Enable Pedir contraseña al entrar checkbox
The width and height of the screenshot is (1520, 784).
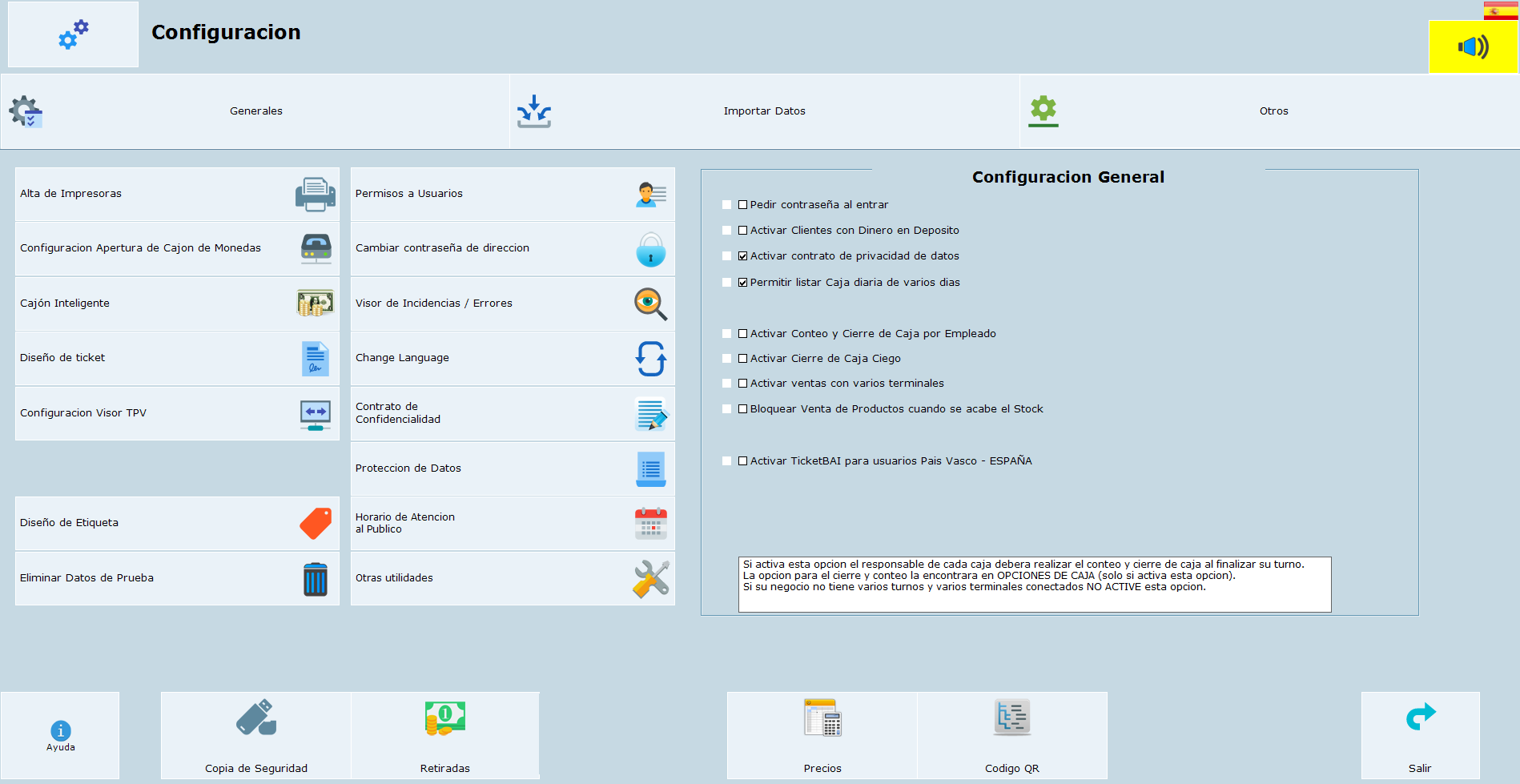click(743, 205)
